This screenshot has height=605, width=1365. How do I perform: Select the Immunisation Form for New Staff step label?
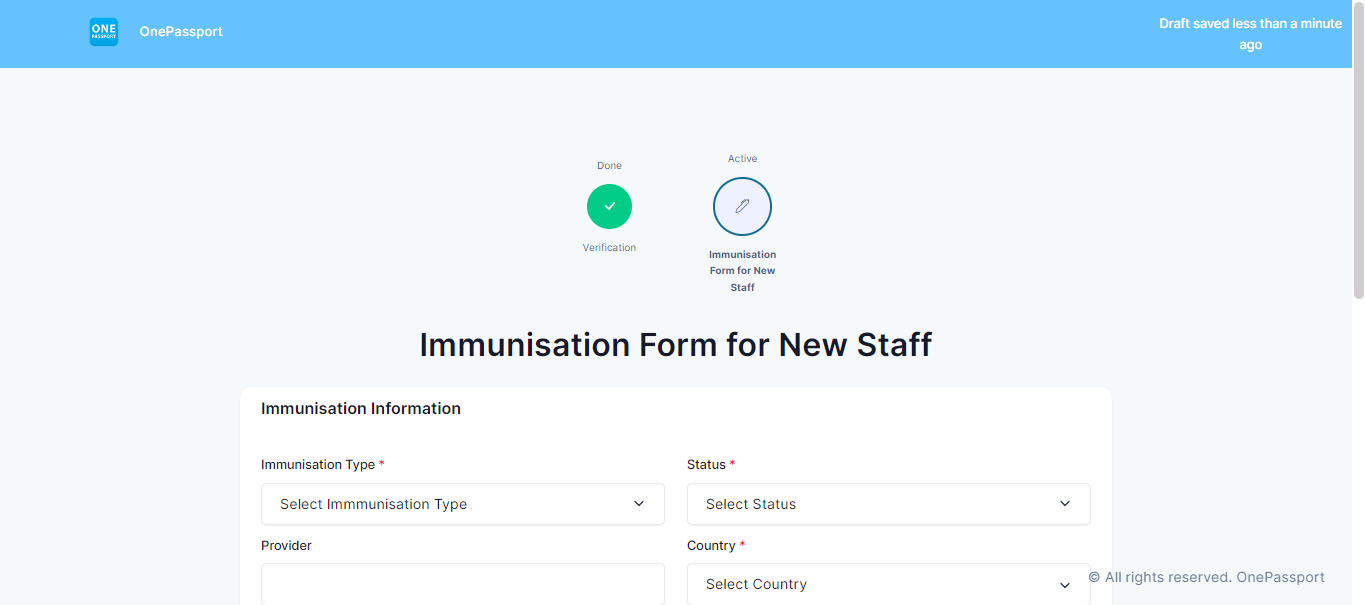tap(742, 271)
